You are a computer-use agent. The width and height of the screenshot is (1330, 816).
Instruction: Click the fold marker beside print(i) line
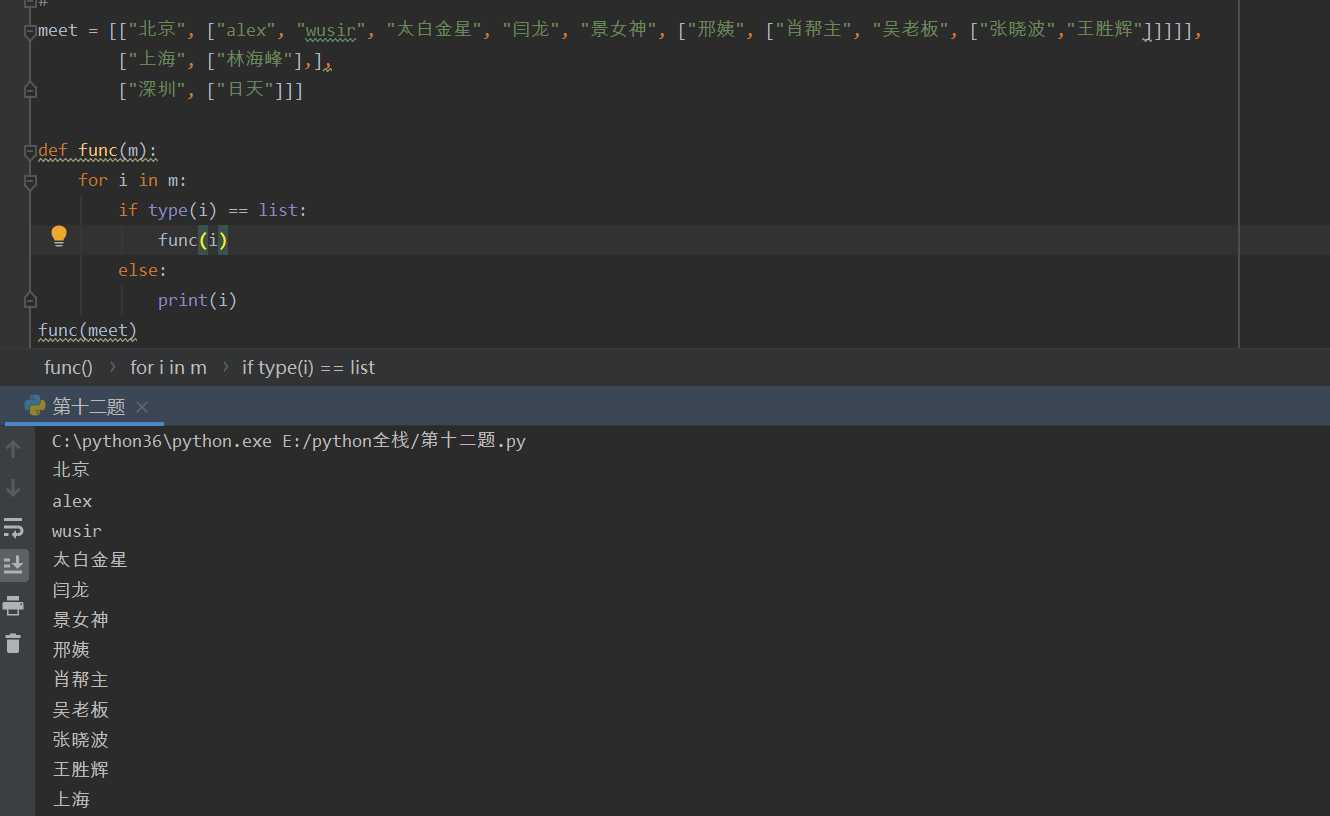tap(30, 300)
